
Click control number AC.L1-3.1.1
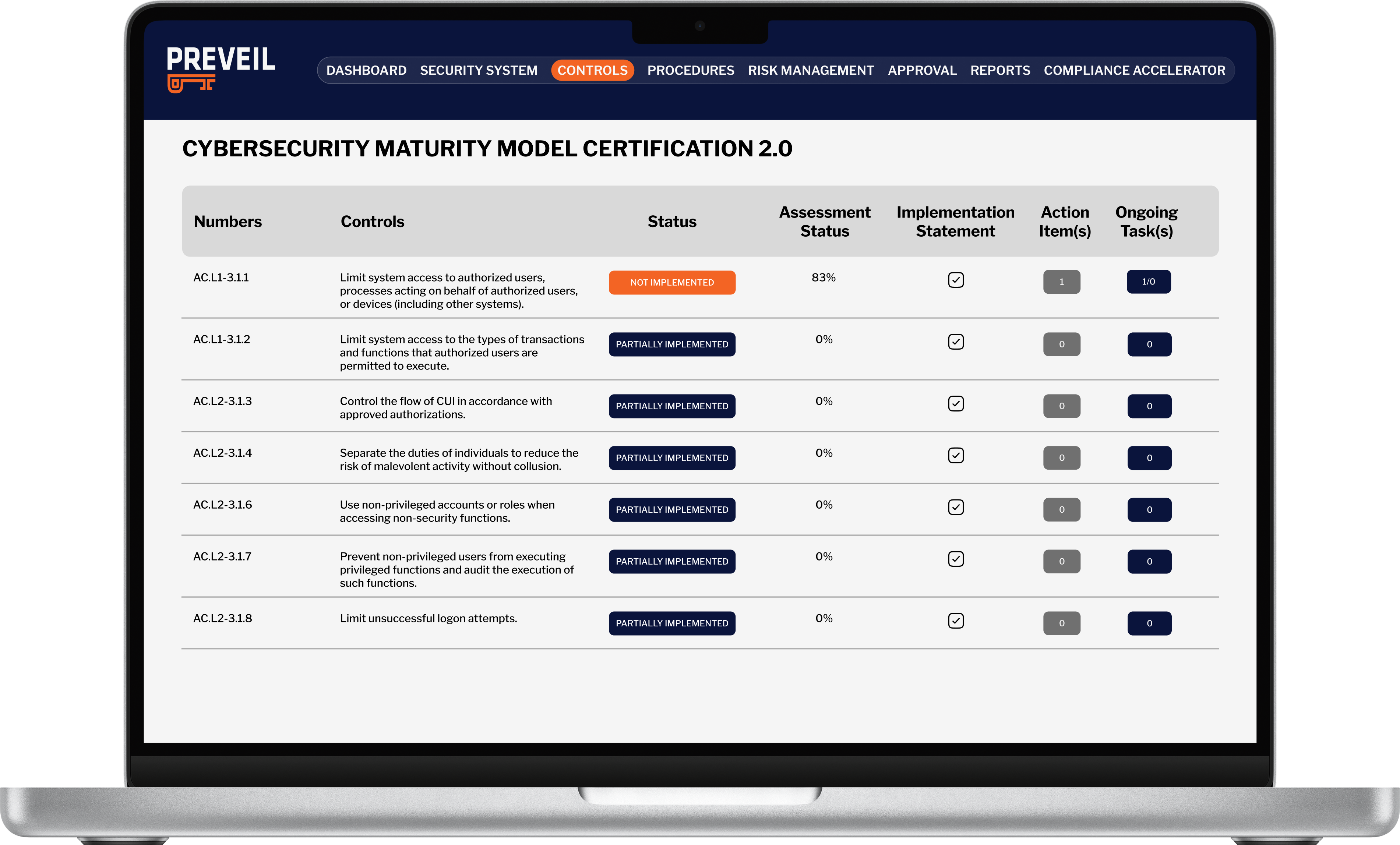(221, 278)
